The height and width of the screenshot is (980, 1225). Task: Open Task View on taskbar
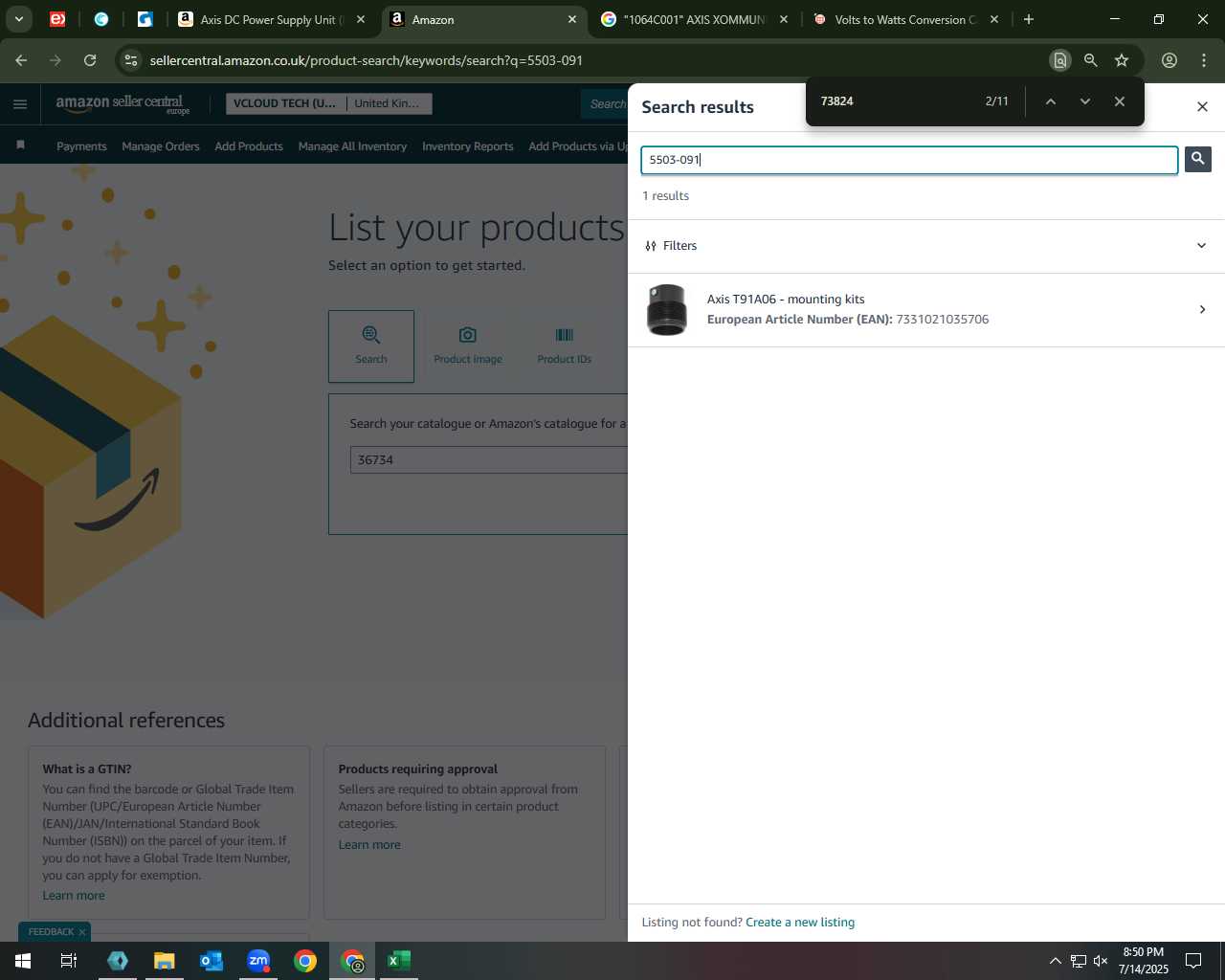69,961
